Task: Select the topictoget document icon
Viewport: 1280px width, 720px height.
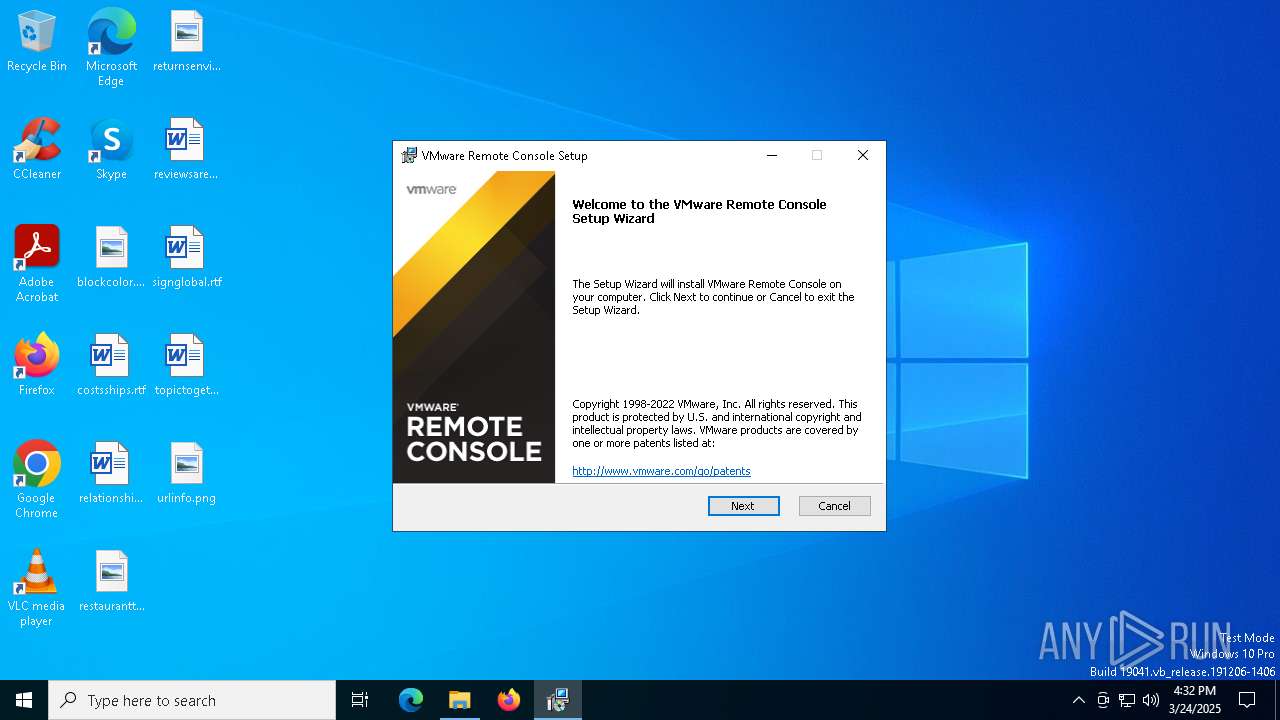Action: coord(186,366)
